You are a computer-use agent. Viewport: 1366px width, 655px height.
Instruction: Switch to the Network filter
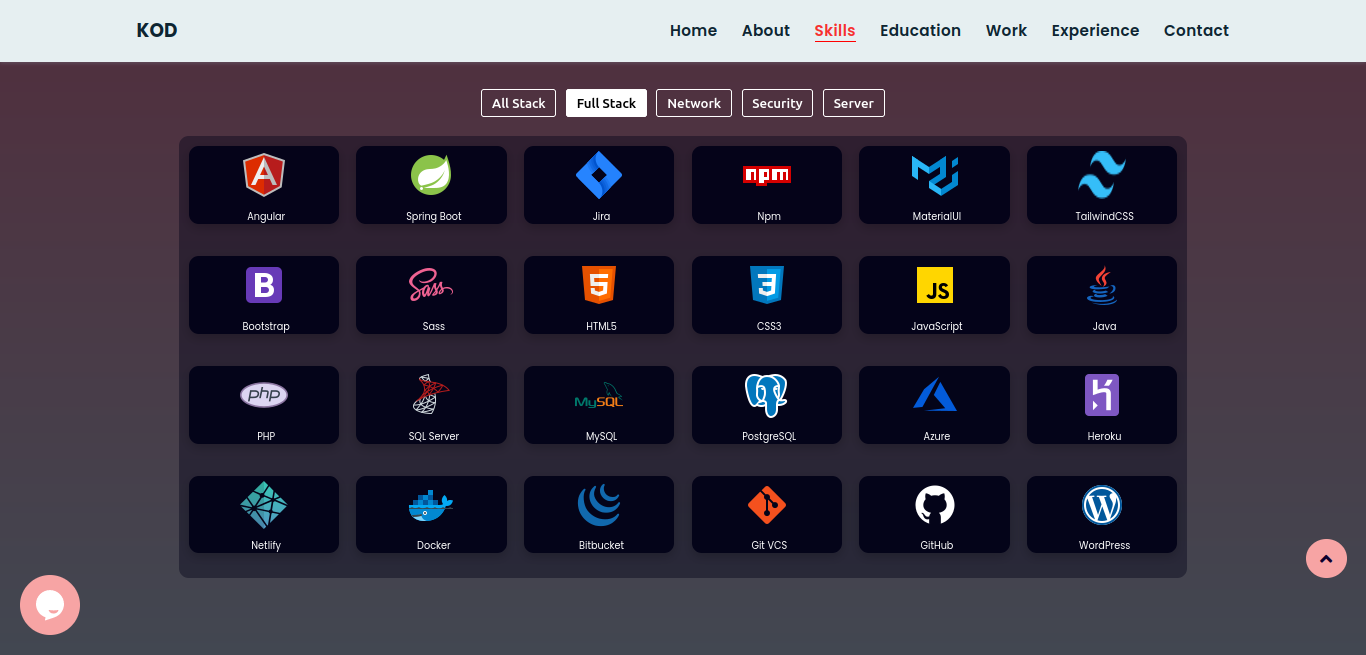pyautogui.click(x=694, y=103)
